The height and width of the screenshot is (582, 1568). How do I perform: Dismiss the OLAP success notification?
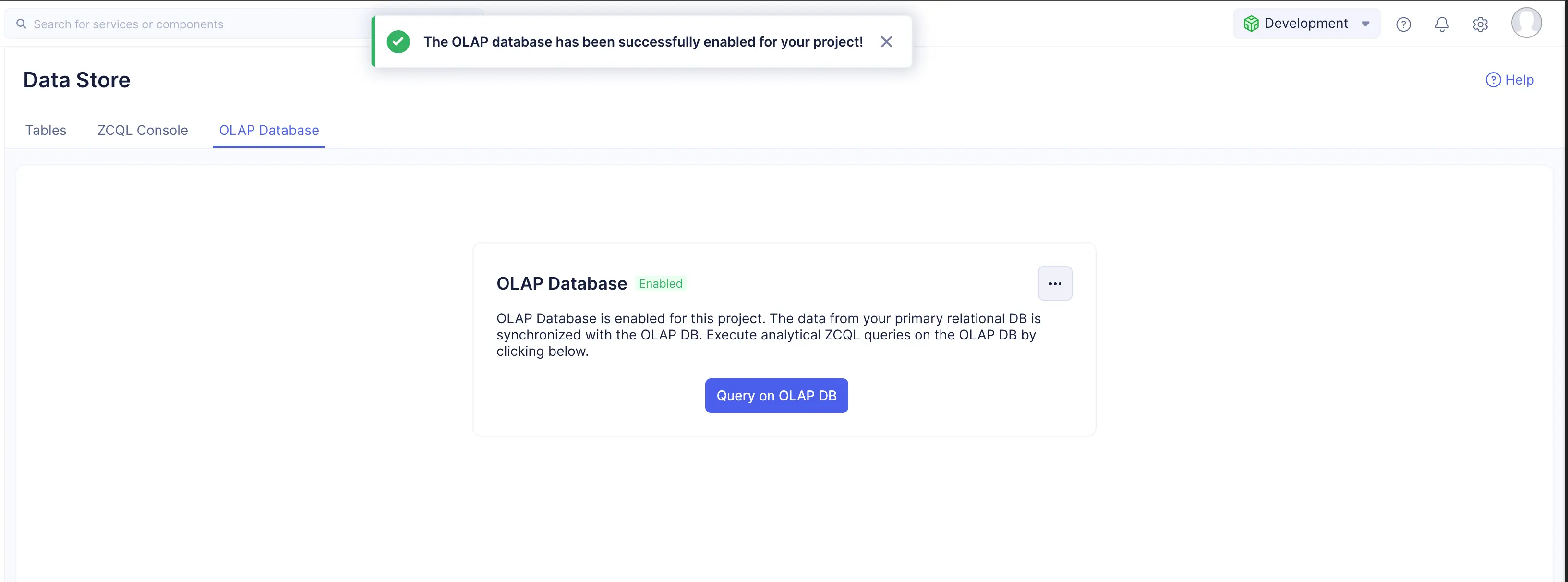[x=886, y=42]
